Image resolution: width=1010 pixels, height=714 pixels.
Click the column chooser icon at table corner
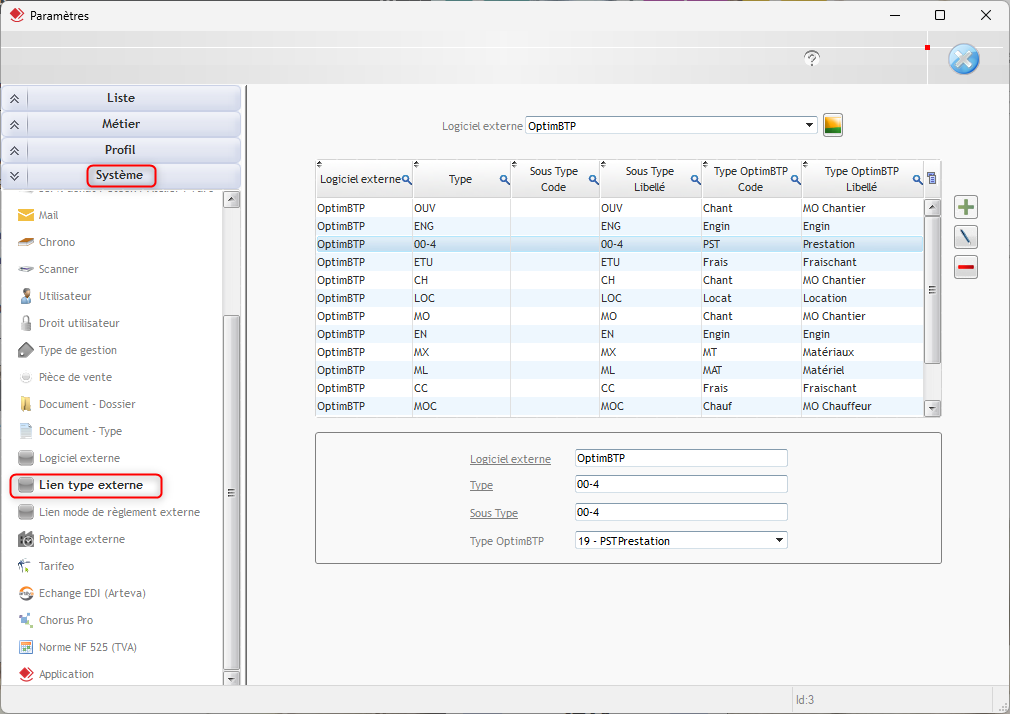[932, 179]
